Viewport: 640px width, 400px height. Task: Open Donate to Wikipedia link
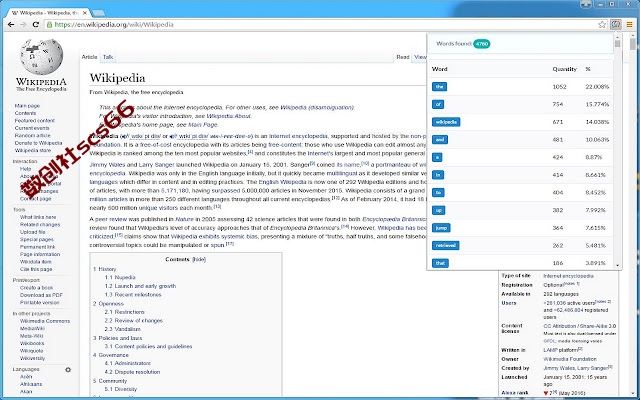[x=38, y=143]
